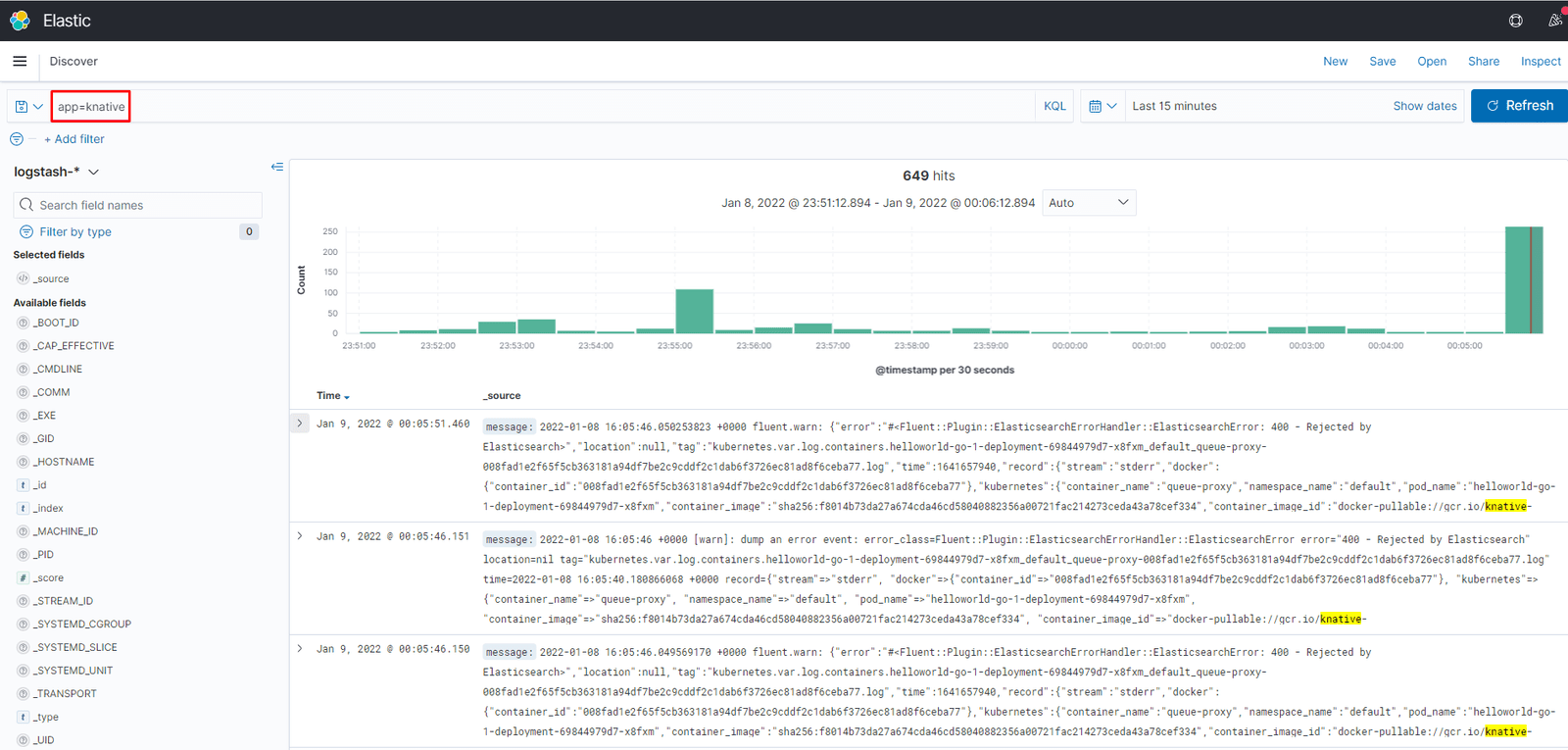Expand log row at 00:05:51.460
Viewport: 1568px width, 750px height.
tap(300, 424)
